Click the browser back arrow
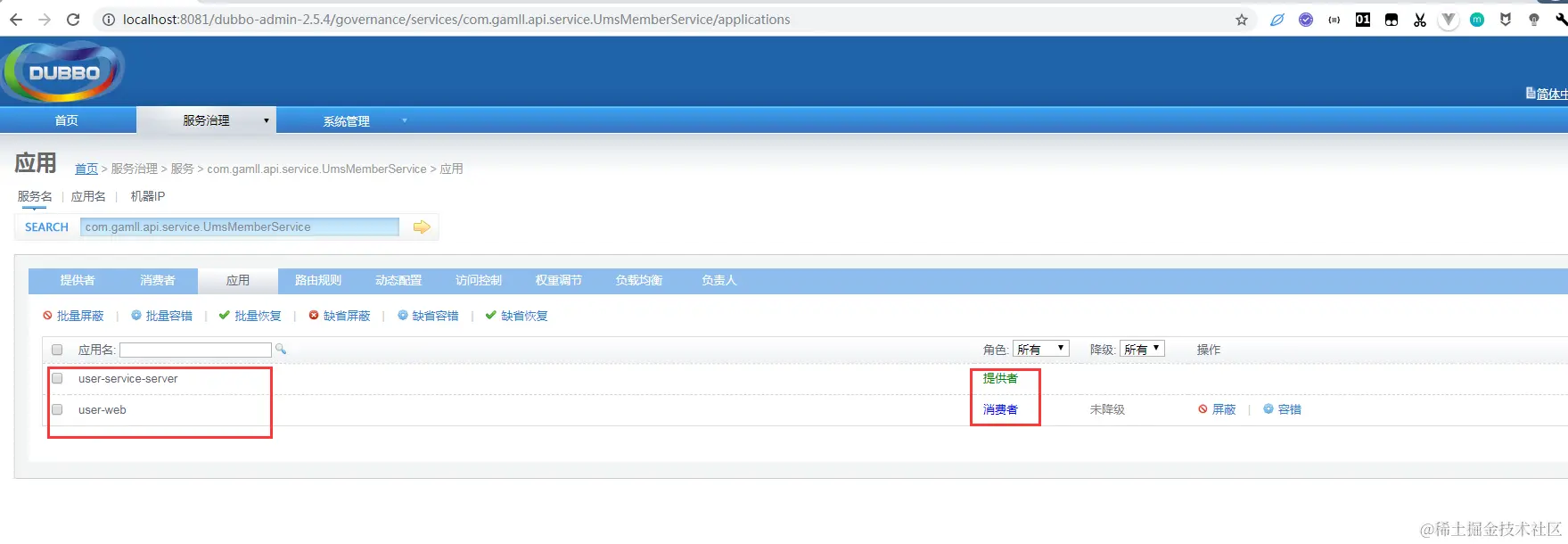Viewport: 1568px width, 544px height. click(16, 20)
